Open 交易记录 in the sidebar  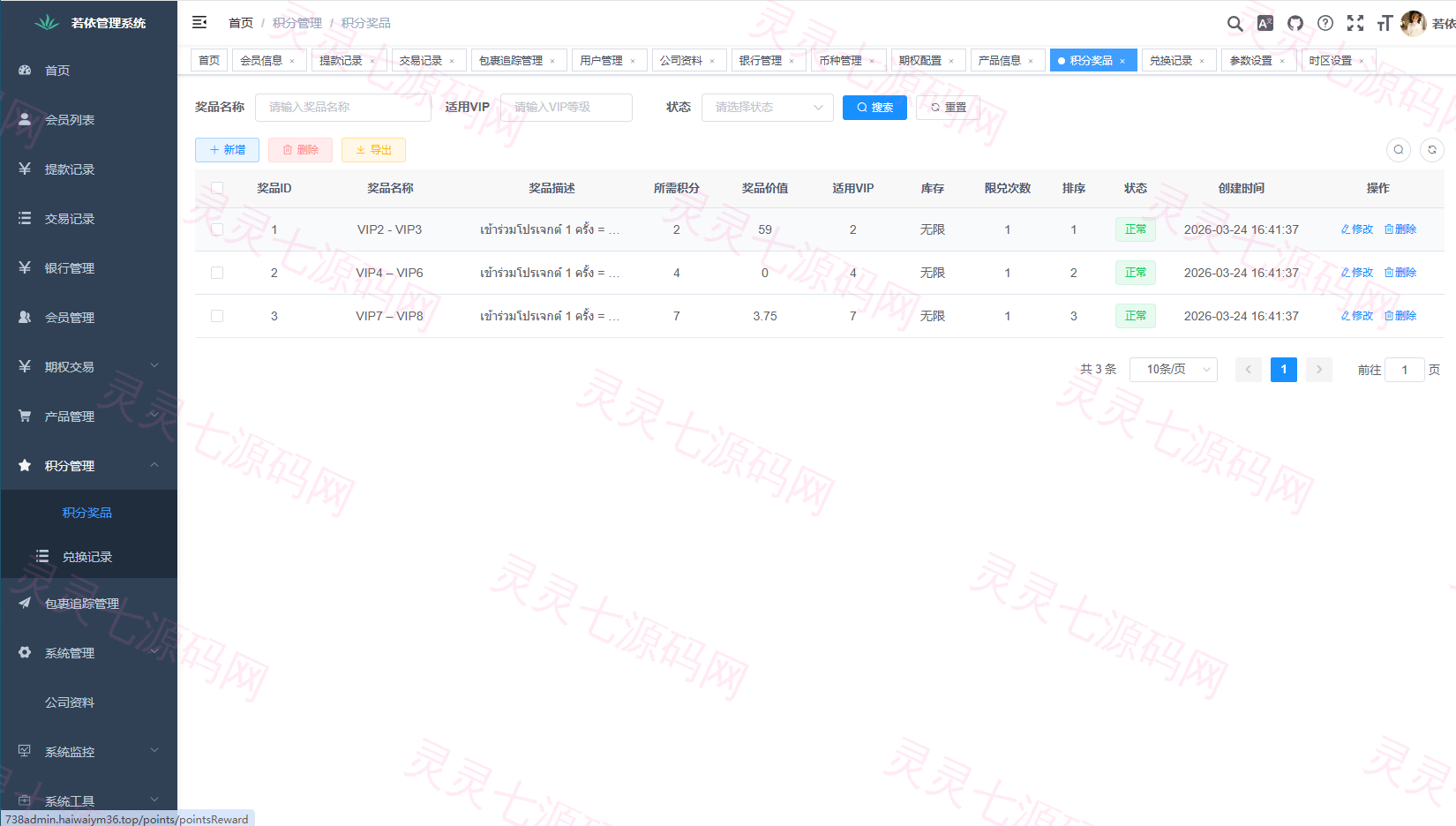tap(88, 219)
